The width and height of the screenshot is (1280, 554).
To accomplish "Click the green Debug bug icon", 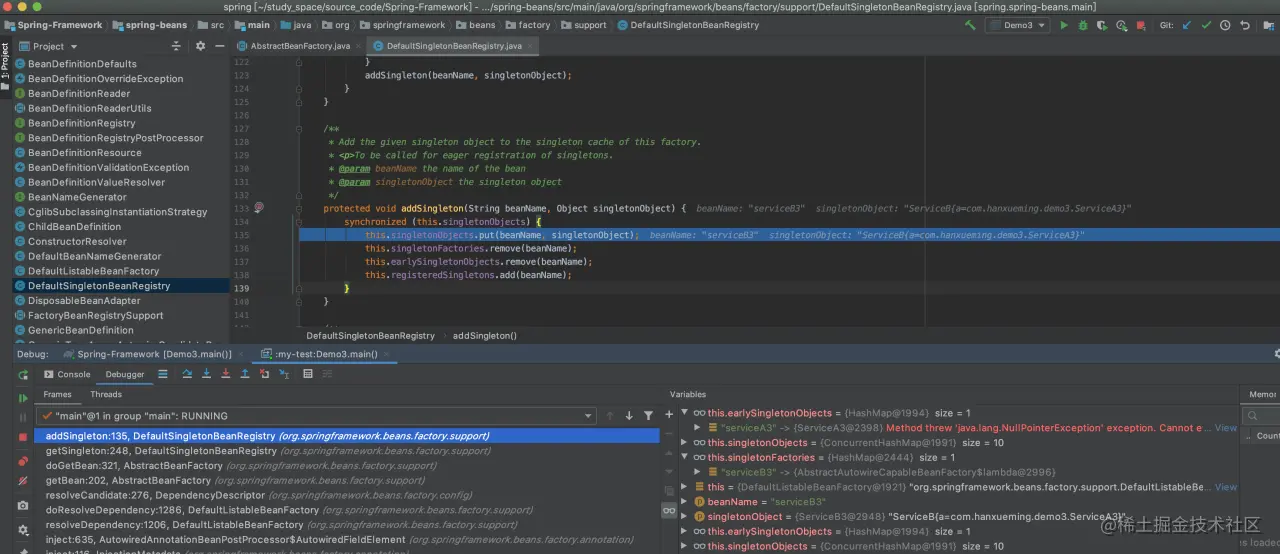I will click(1083, 25).
